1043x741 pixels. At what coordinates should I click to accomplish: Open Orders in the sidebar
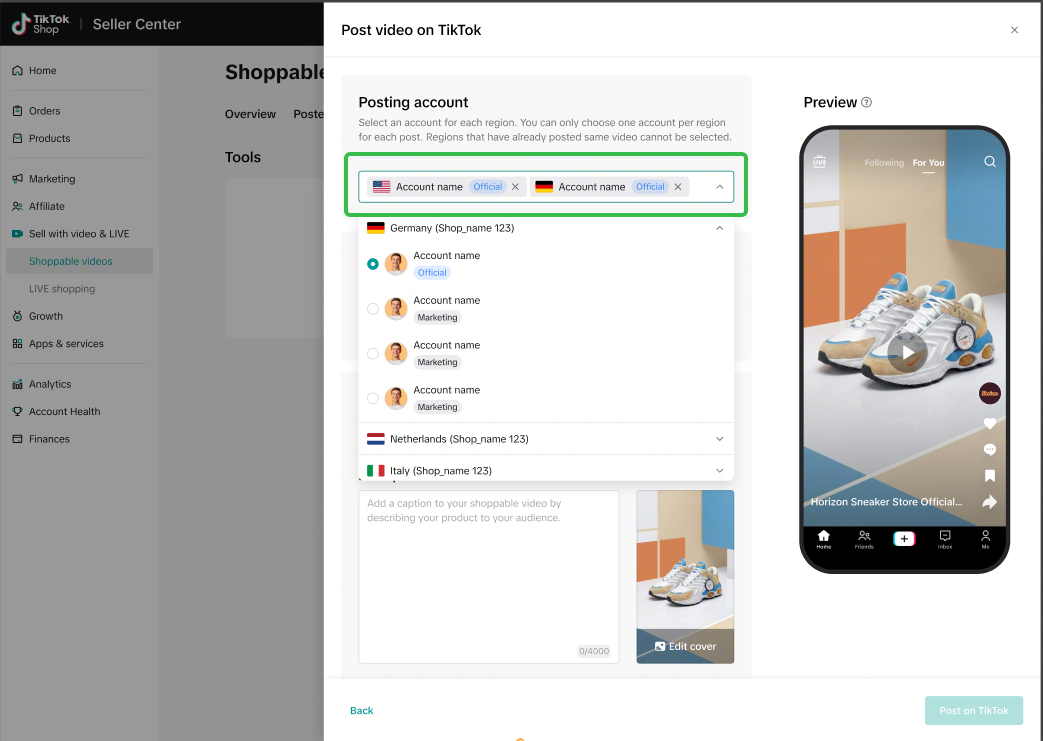pos(44,111)
